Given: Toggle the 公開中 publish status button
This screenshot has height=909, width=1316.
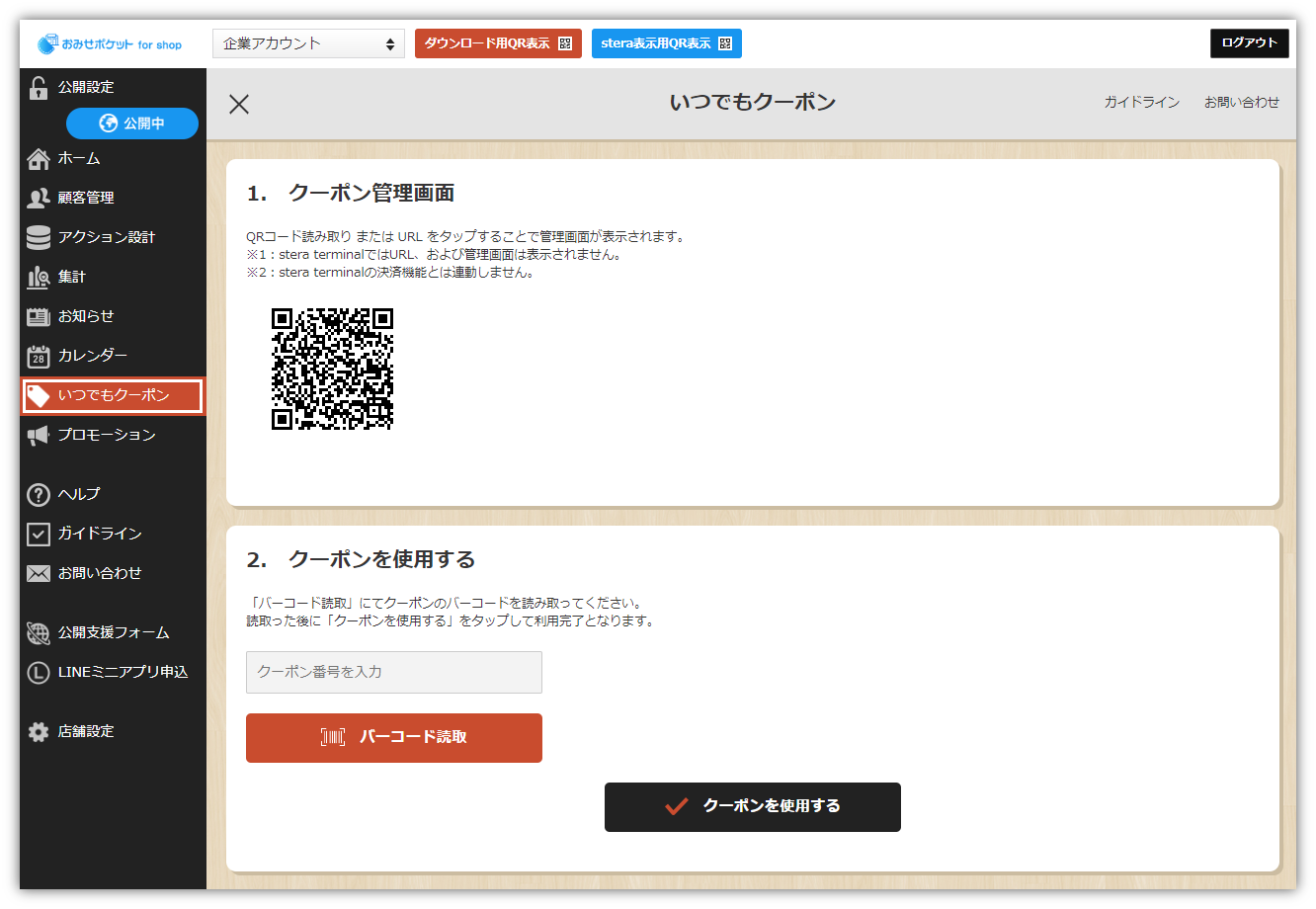Looking at the screenshot, I should pyautogui.click(x=132, y=124).
